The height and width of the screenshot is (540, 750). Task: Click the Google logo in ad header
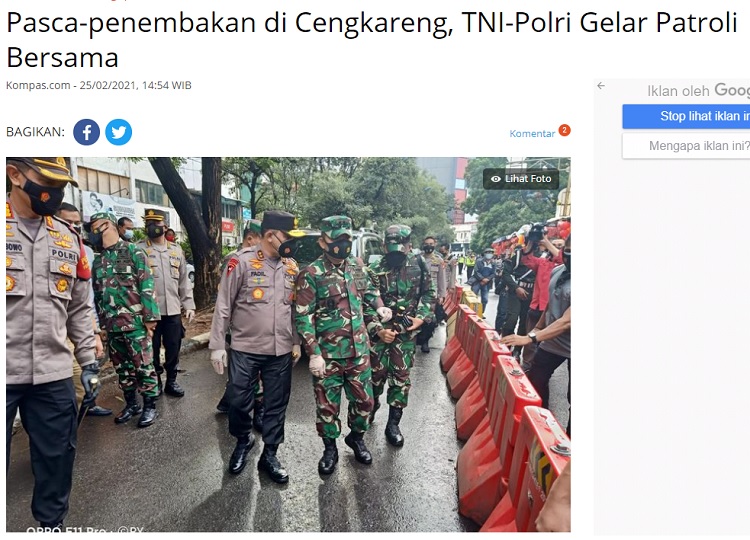point(732,90)
